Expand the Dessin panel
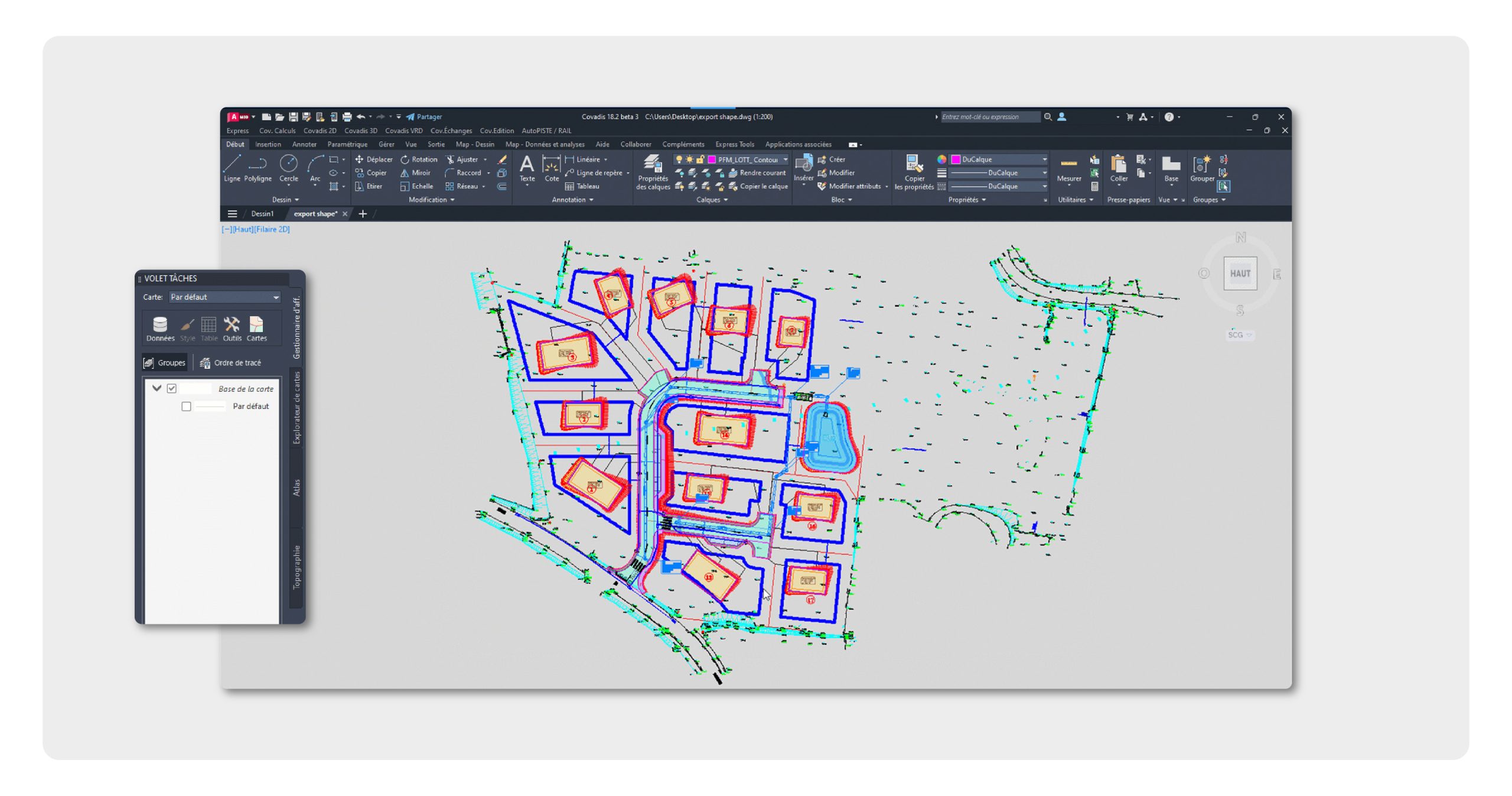The image size is (1512, 796). [x=285, y=200]
